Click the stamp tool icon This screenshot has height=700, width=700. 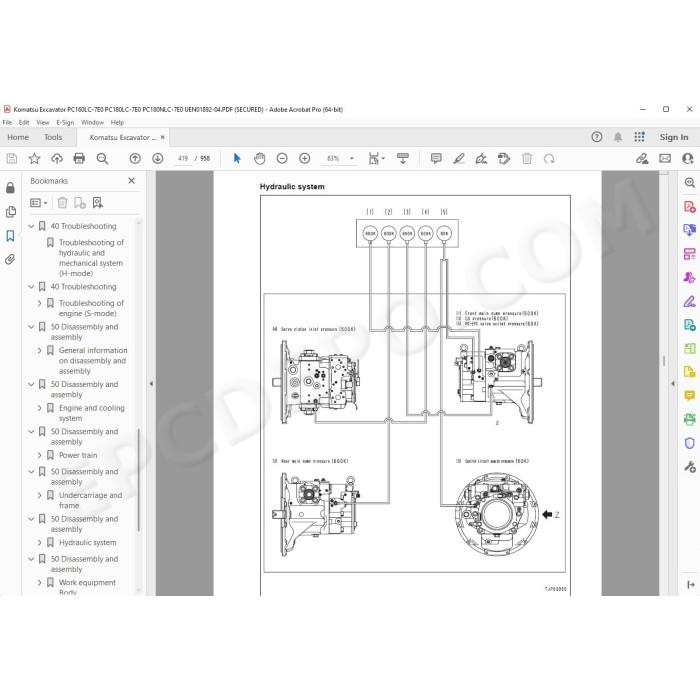click(504, 158)
